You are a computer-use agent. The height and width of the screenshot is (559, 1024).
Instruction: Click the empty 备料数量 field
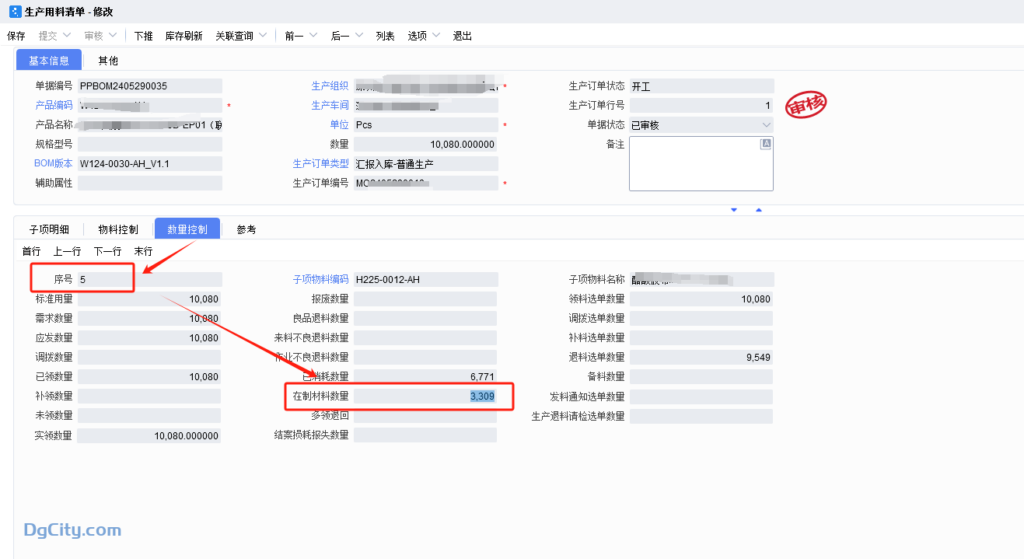[x=701, y=377]
